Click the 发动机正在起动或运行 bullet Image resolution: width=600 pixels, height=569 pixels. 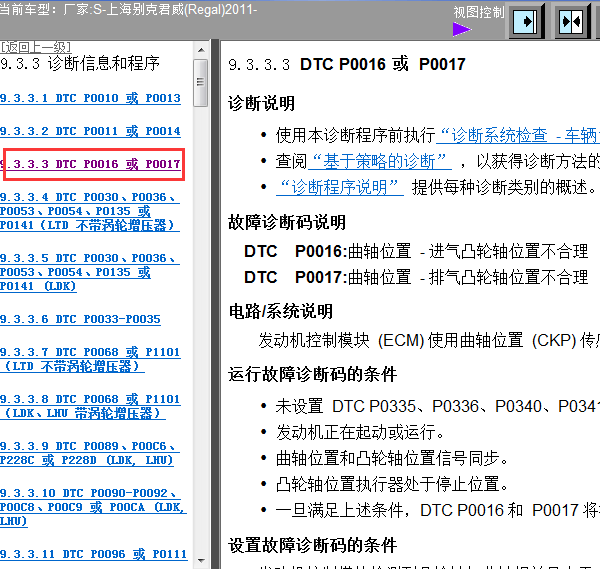pos(360,432)
